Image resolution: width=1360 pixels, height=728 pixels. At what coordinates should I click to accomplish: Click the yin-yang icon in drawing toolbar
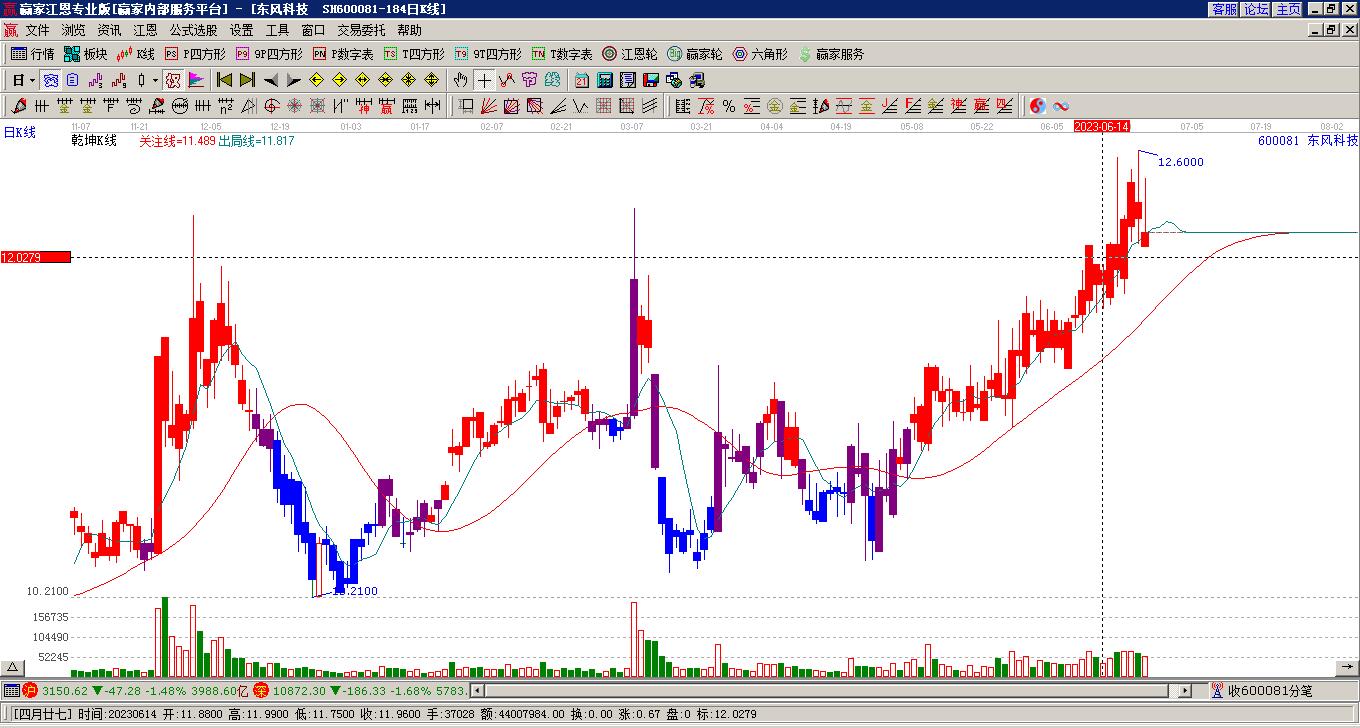[x=1038, y=106]
